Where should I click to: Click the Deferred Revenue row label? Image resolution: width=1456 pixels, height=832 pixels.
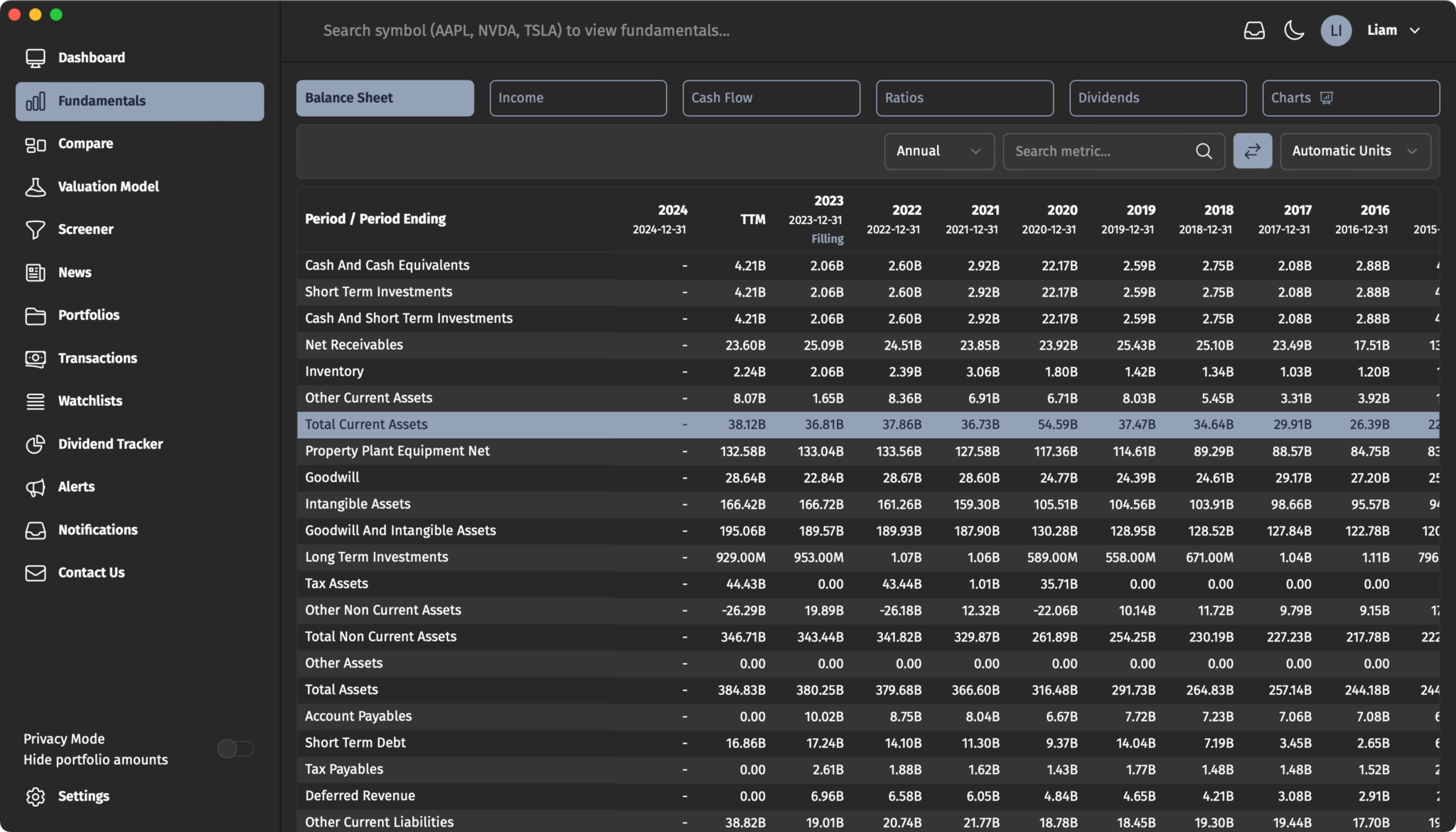(360, 796)
